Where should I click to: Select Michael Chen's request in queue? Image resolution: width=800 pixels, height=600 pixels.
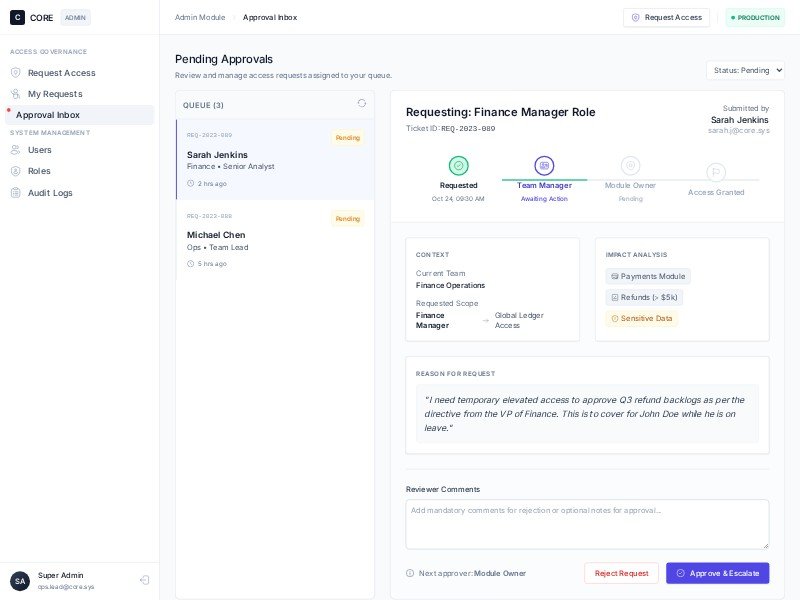tap(275, 240)
